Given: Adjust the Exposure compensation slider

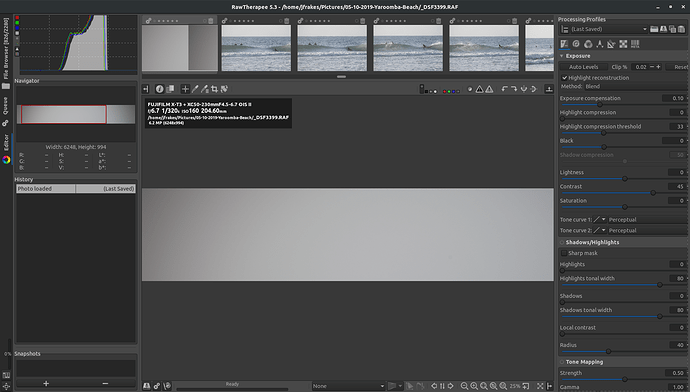Looking at the screenshot, I should 623,105.
